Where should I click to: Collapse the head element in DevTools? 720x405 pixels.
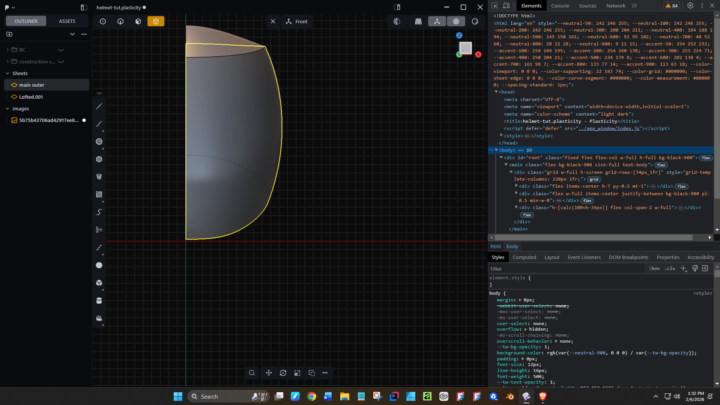point(496,92)
